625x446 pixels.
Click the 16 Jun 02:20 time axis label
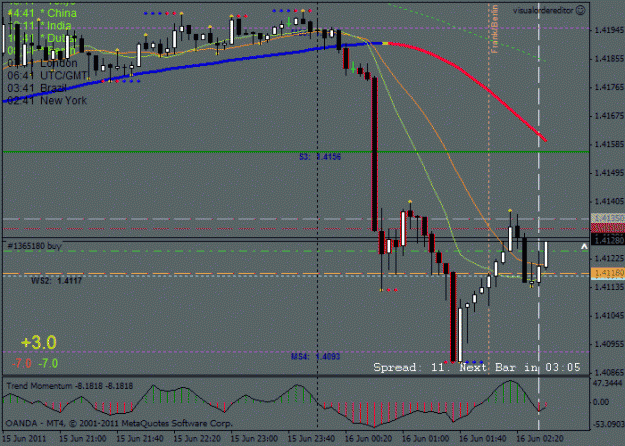coord(540,439)
